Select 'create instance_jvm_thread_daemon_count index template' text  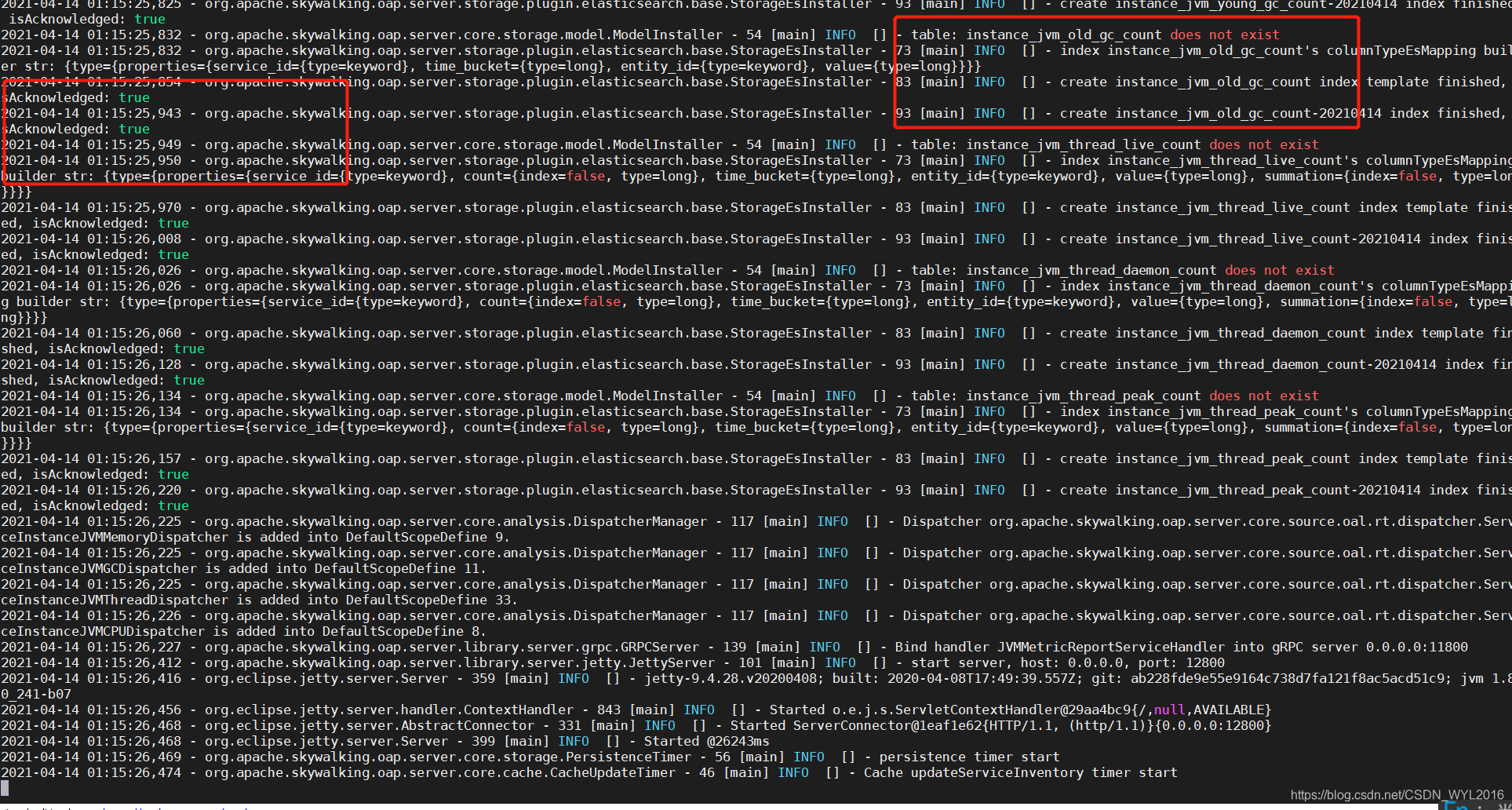click(1272, 333)
